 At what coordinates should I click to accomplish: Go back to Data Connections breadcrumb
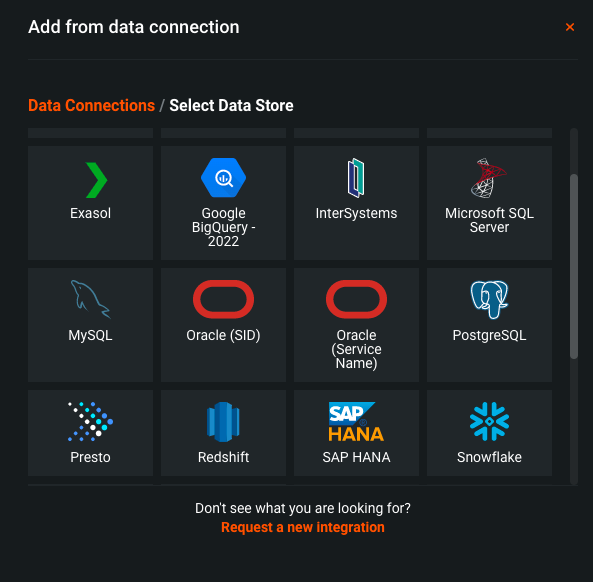(92, 106)
